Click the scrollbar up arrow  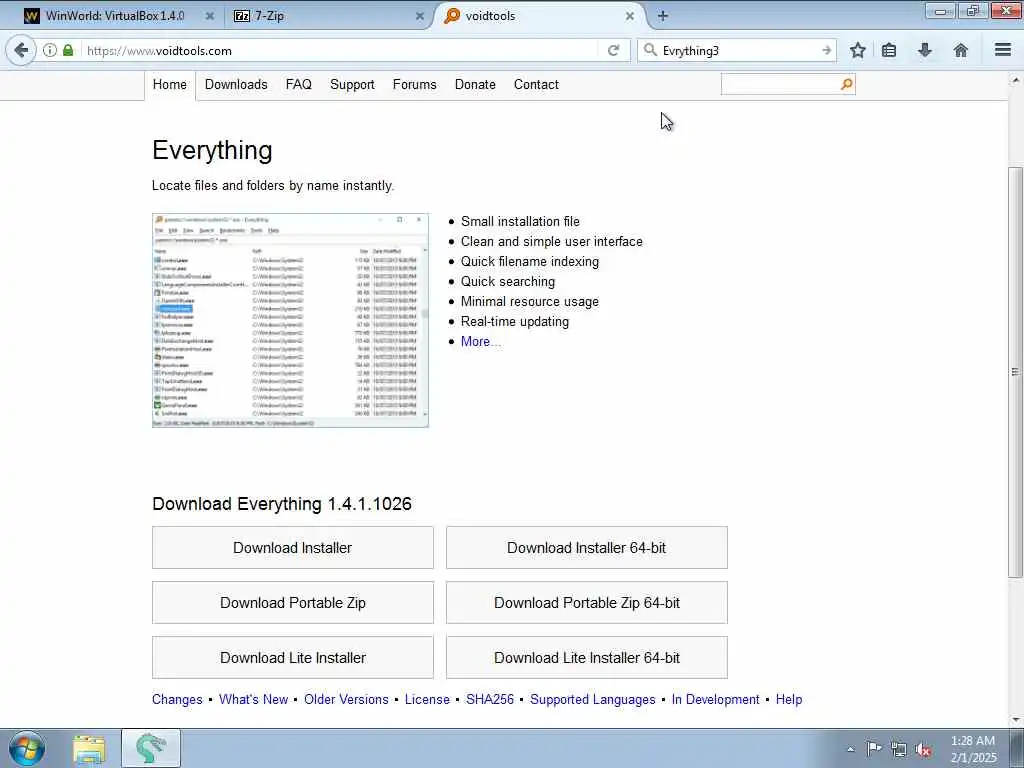(1015, 80)
